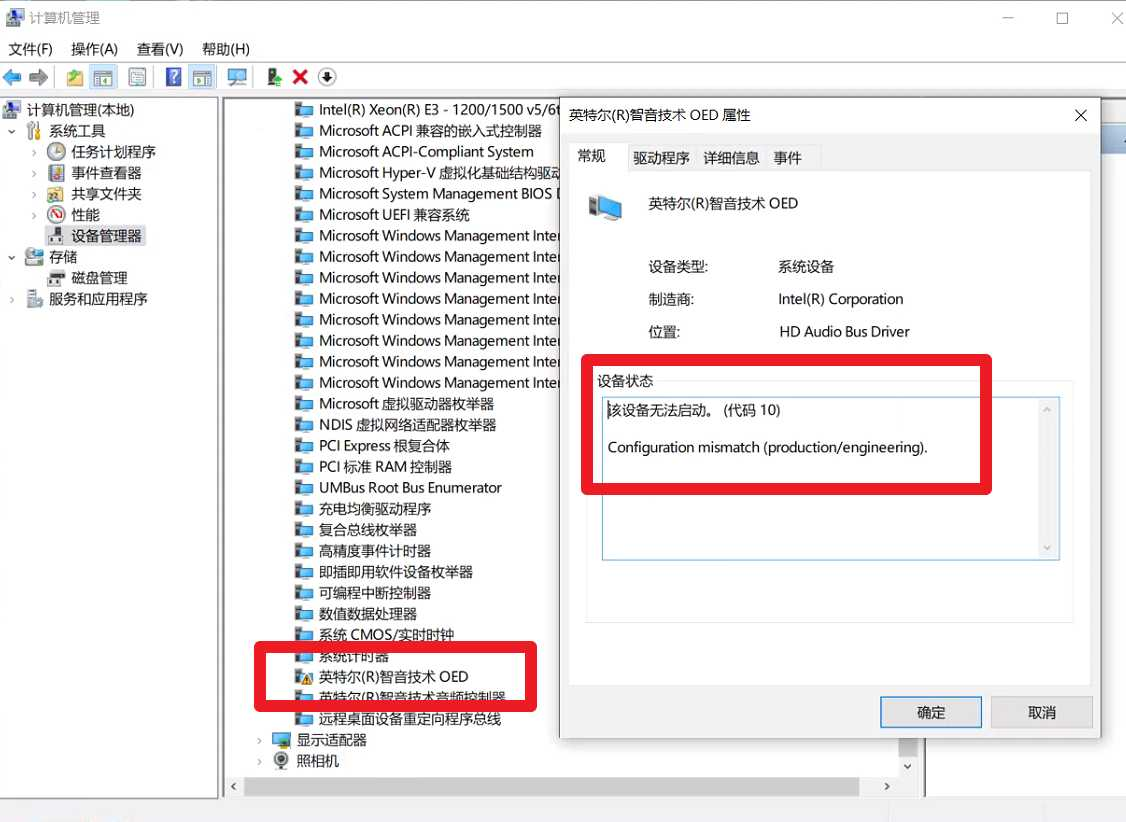Toggle the show/hide action pane icon
The height and width of the screenshot is (822, 1126).
(203, 77)
